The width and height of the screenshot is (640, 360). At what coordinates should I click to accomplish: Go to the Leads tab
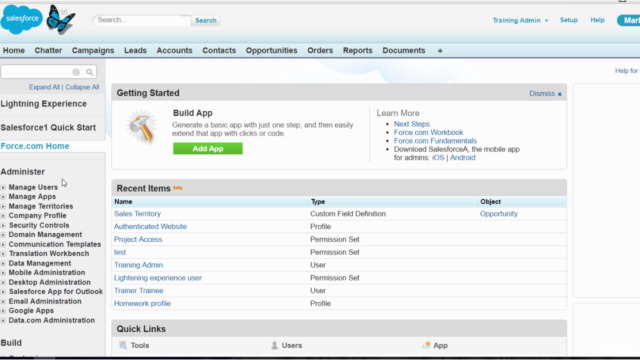tap(135, 51)
